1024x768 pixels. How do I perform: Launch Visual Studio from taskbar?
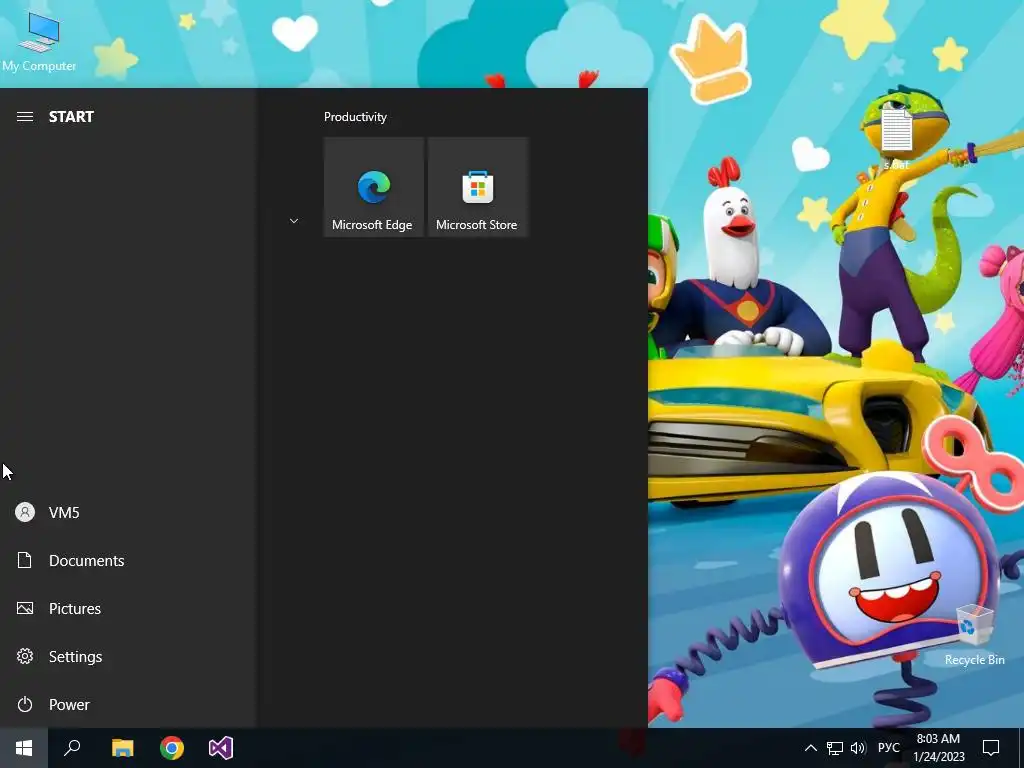[221, 748]
